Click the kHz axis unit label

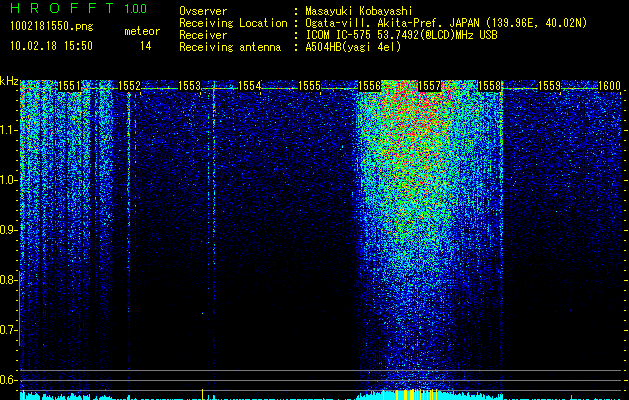point(9,81)
